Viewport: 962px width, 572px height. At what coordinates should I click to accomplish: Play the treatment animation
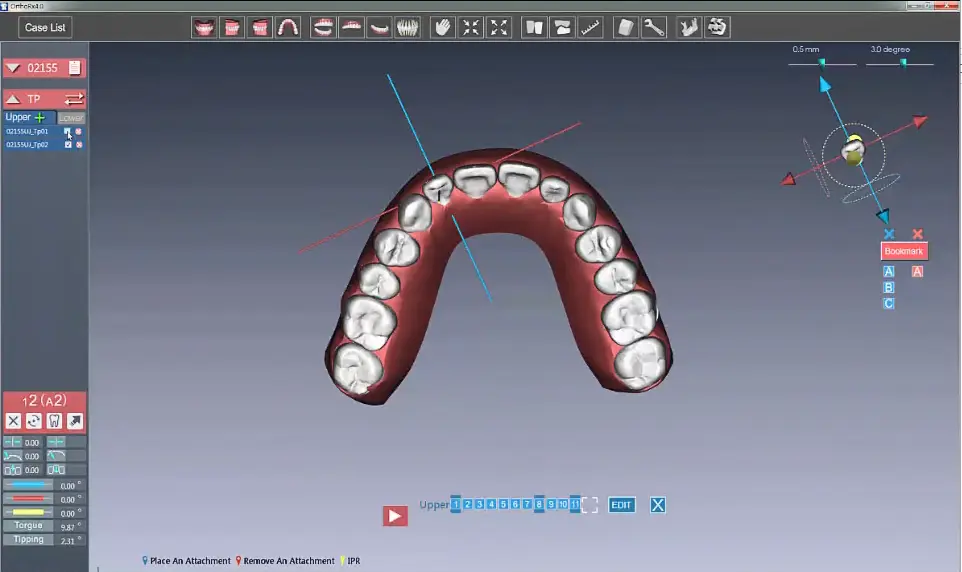coord(395,516)
